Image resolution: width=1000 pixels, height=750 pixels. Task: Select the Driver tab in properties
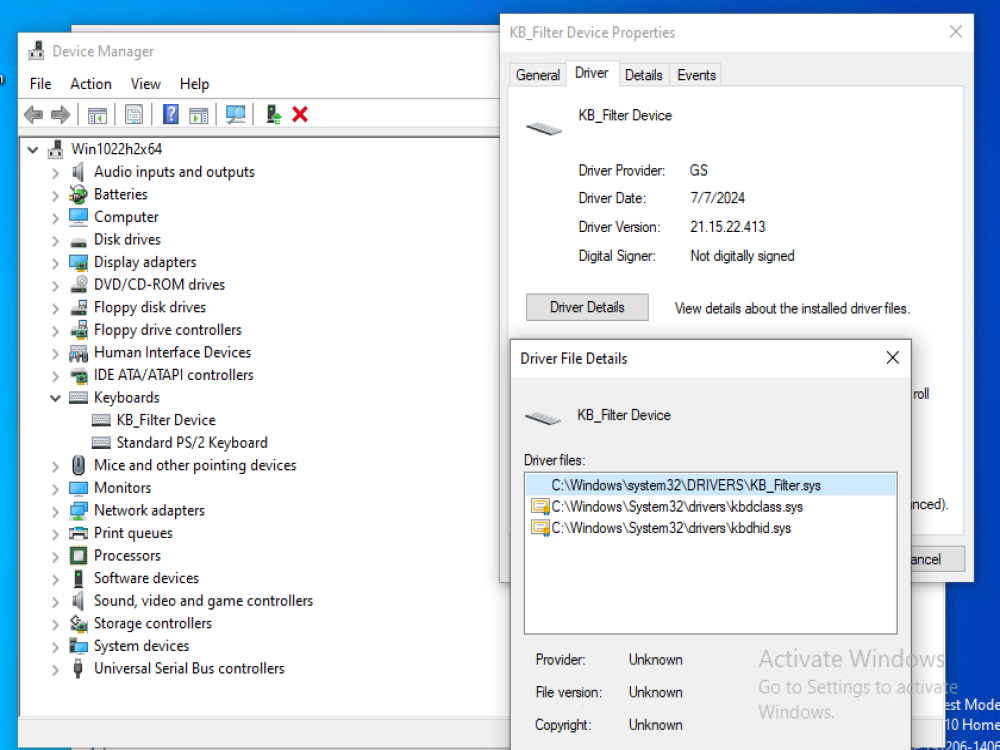pos(591,73)
